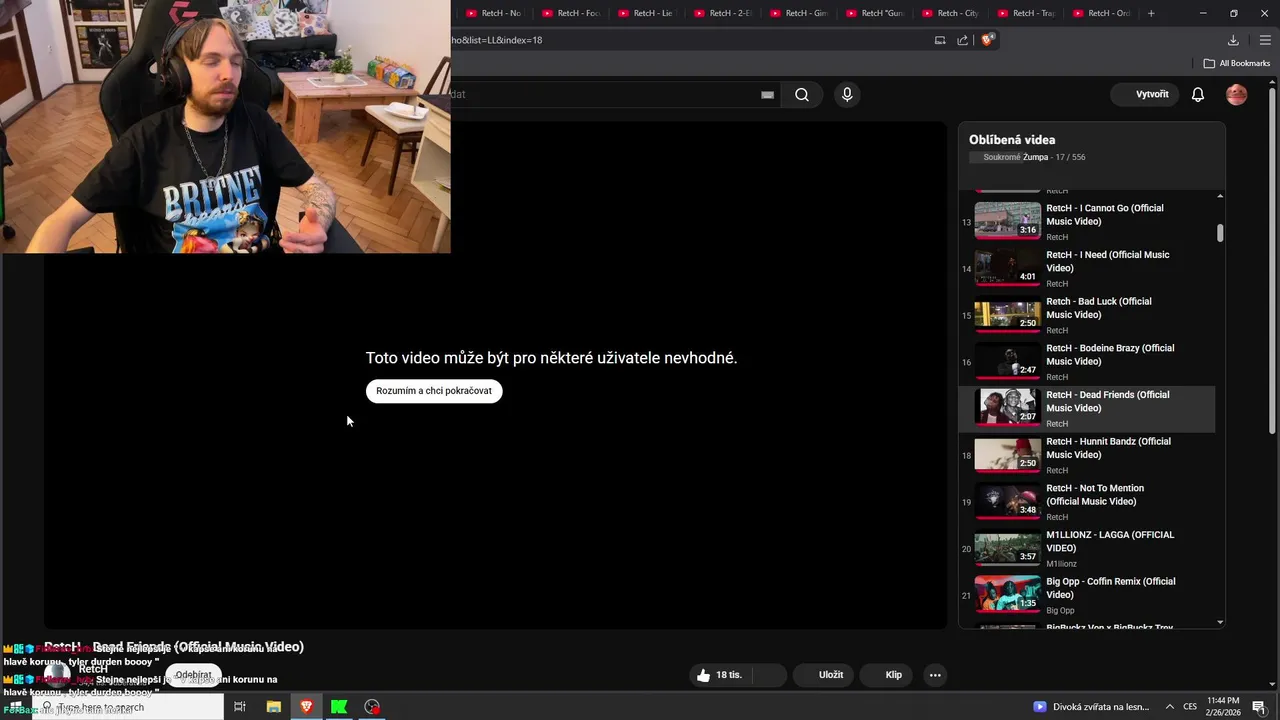
Task: Click 'RetcH - Hunnit Bandz' title text
Action: tap(1108, 448)
